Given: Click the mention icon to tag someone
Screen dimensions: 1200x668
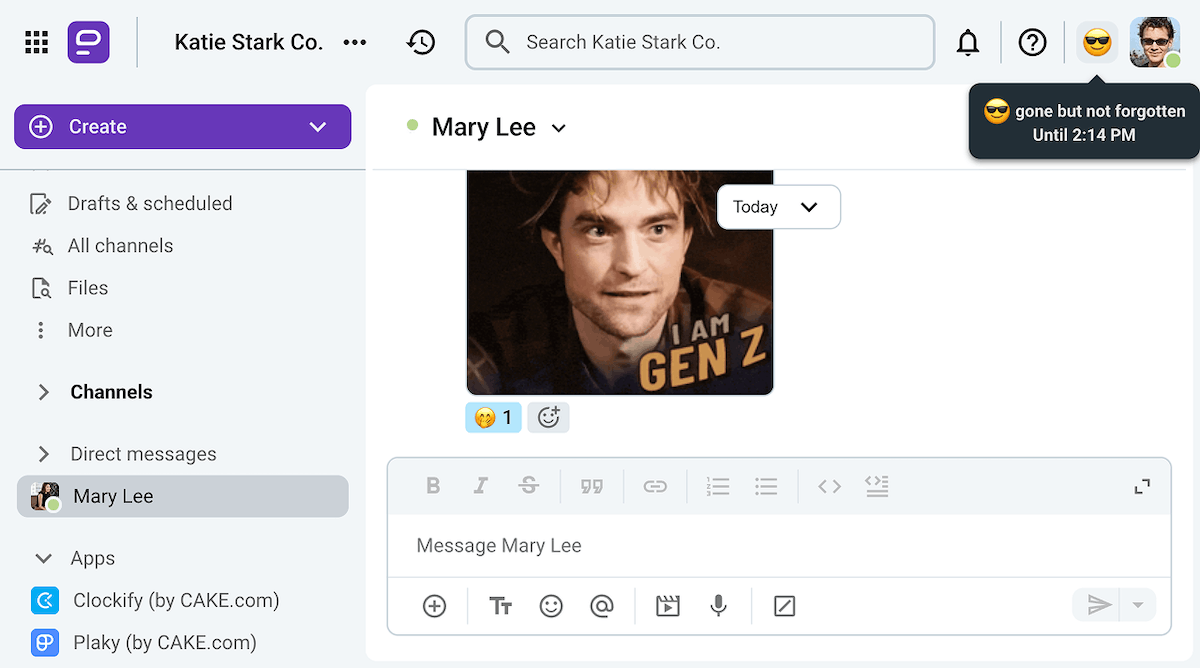Looking at the screenshot, I should point(602,606).
